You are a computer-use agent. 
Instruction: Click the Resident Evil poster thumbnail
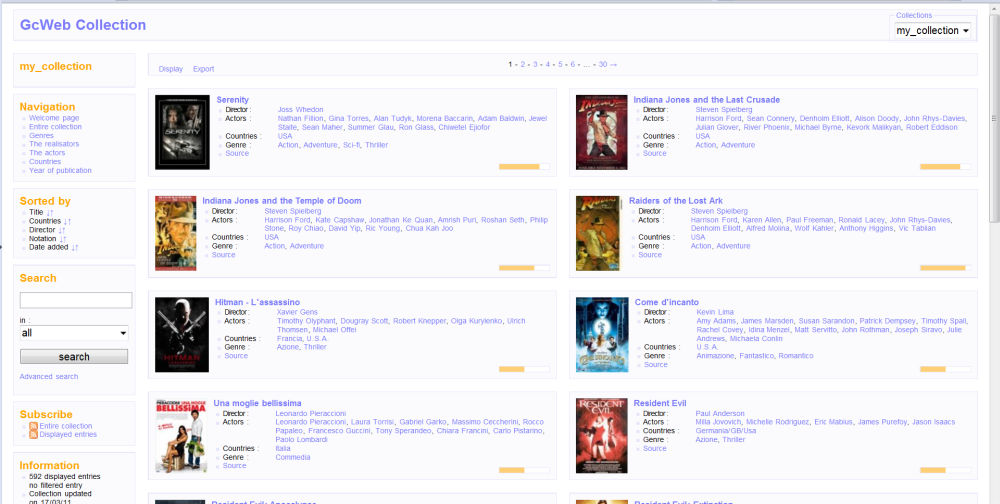(x=601, y=435)
